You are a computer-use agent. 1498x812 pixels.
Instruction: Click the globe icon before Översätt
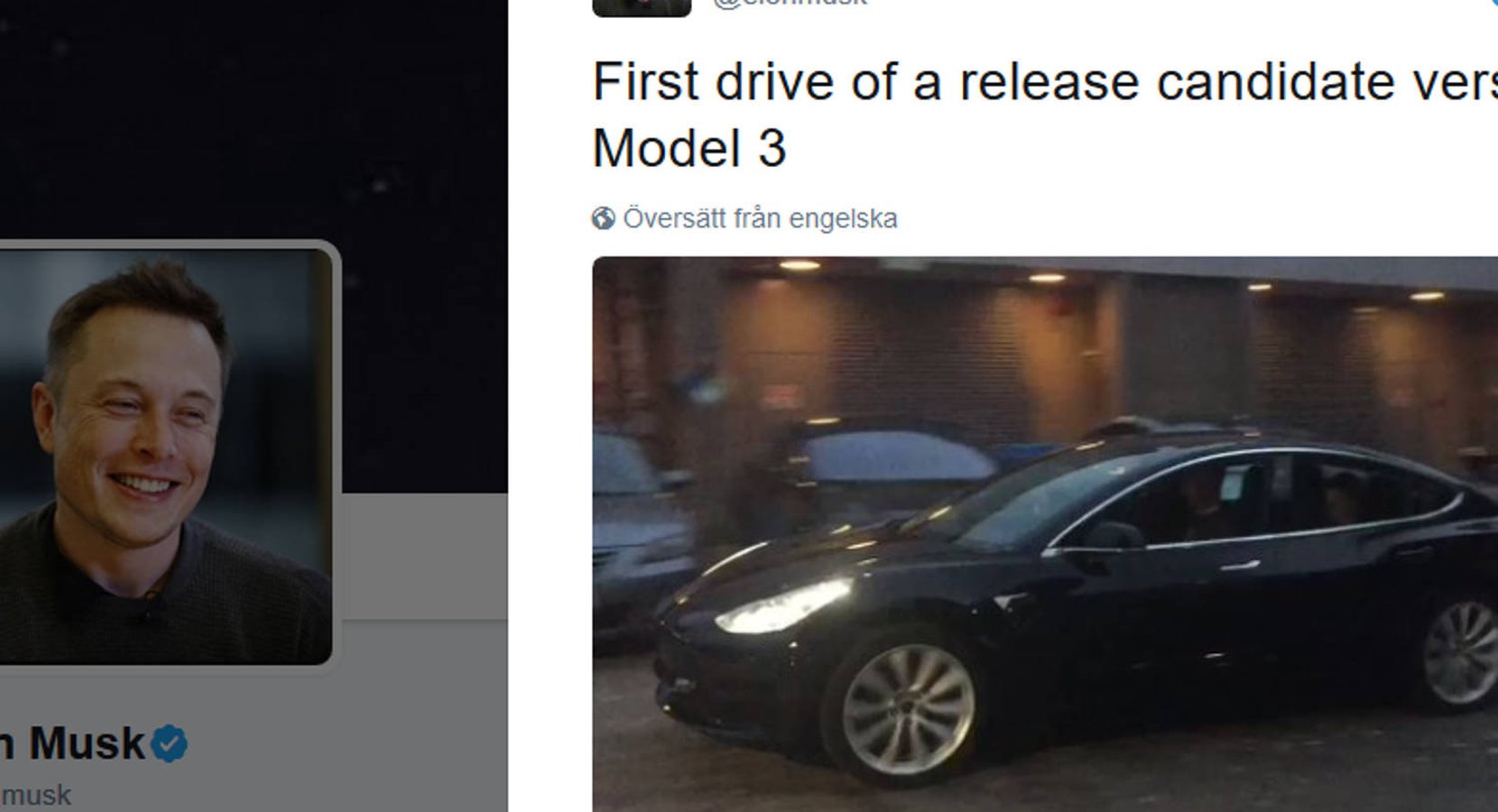(x=603, y=218)
